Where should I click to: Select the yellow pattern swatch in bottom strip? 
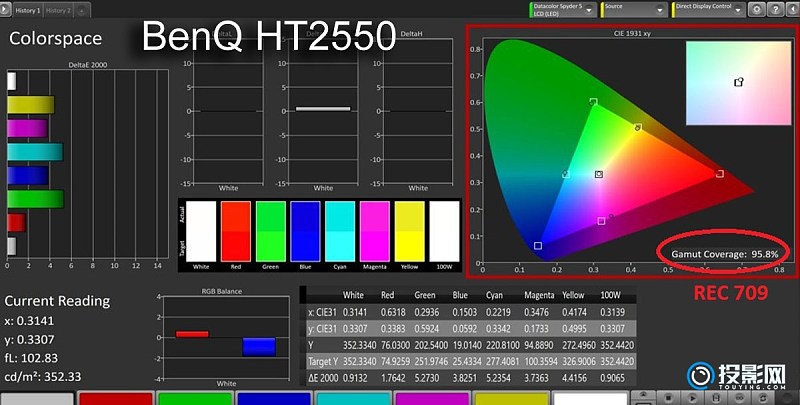point(510,399)
